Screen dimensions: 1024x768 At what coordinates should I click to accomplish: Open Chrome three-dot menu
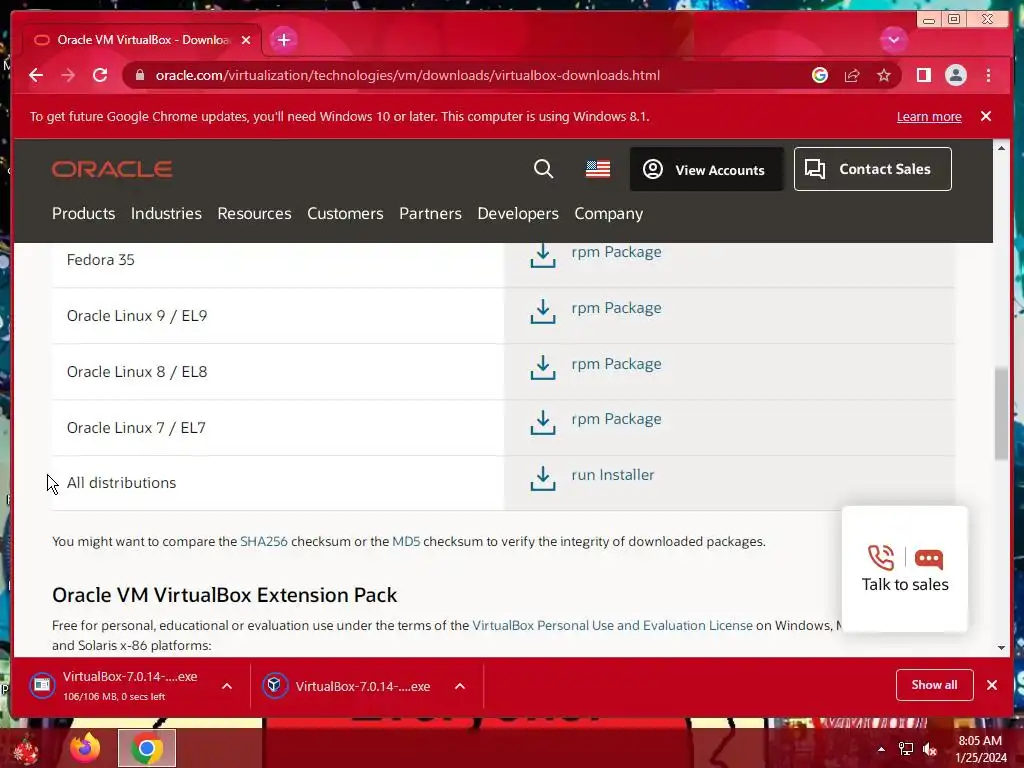988,75
